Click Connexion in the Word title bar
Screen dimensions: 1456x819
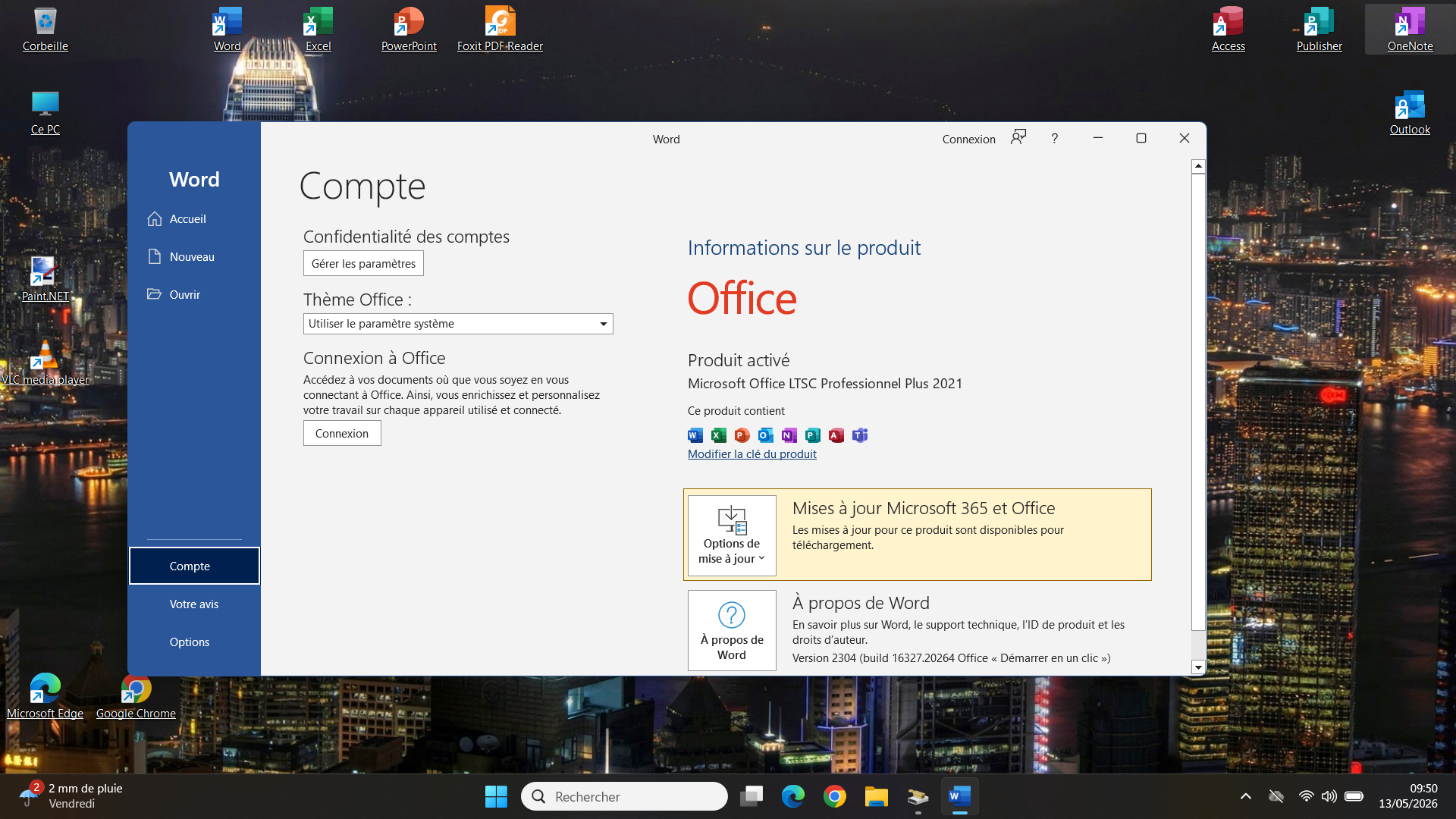point(968,139)
